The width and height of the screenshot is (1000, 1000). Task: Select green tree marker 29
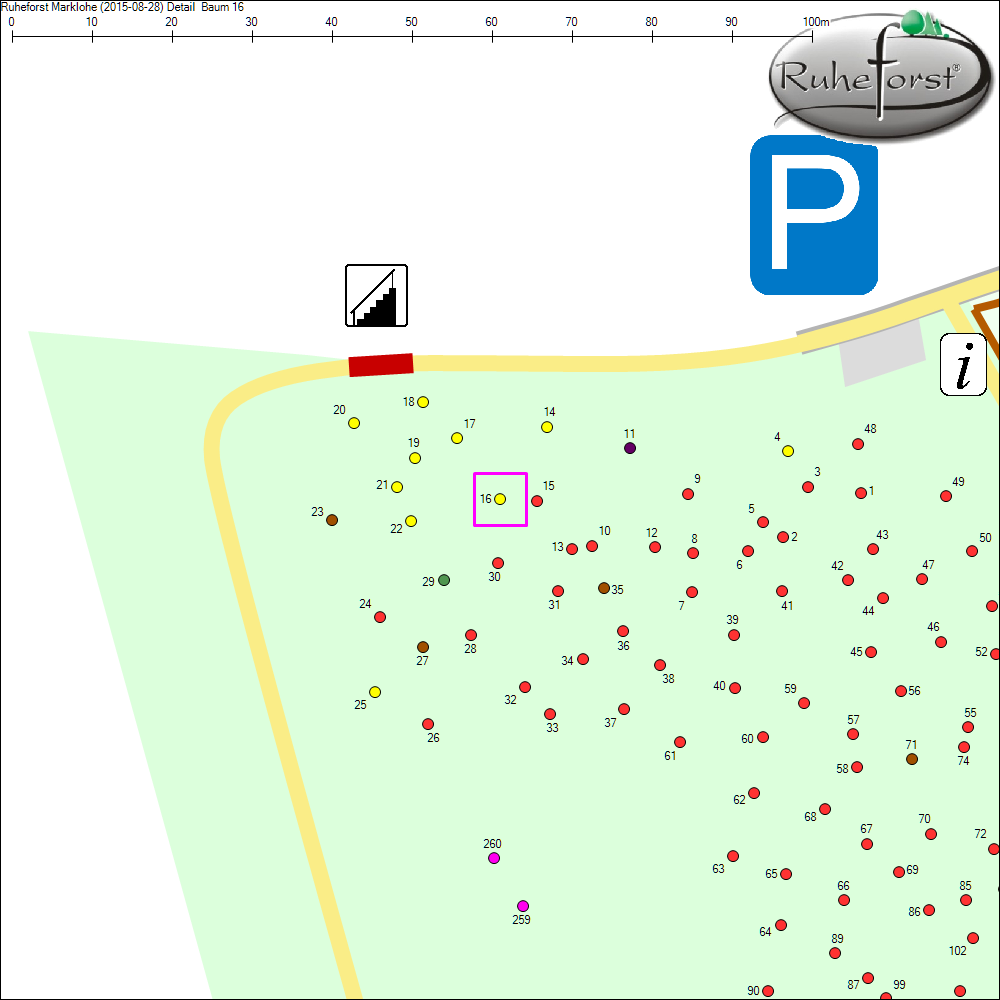click(x=444, y=580)
